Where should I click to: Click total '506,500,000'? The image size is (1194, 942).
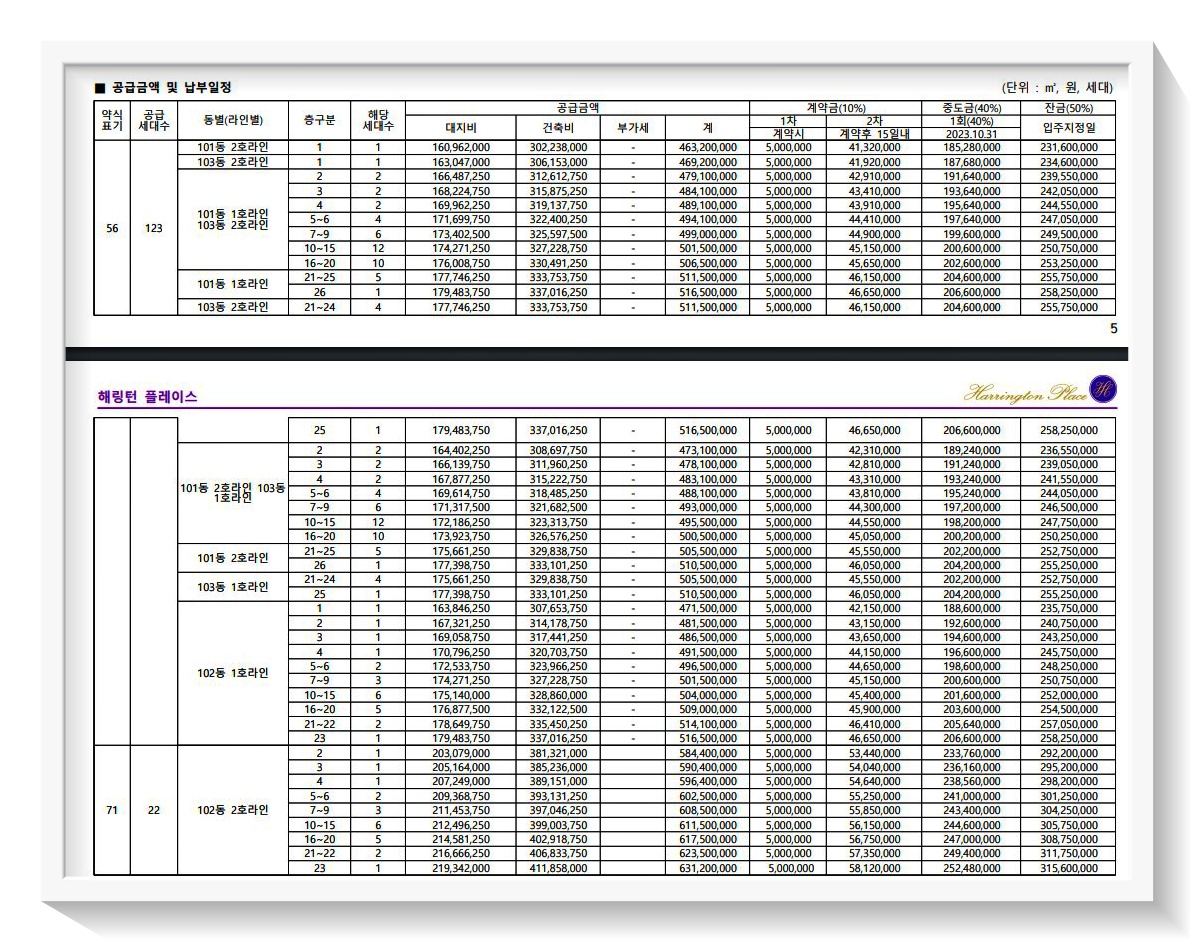click(x=707, y=263)
